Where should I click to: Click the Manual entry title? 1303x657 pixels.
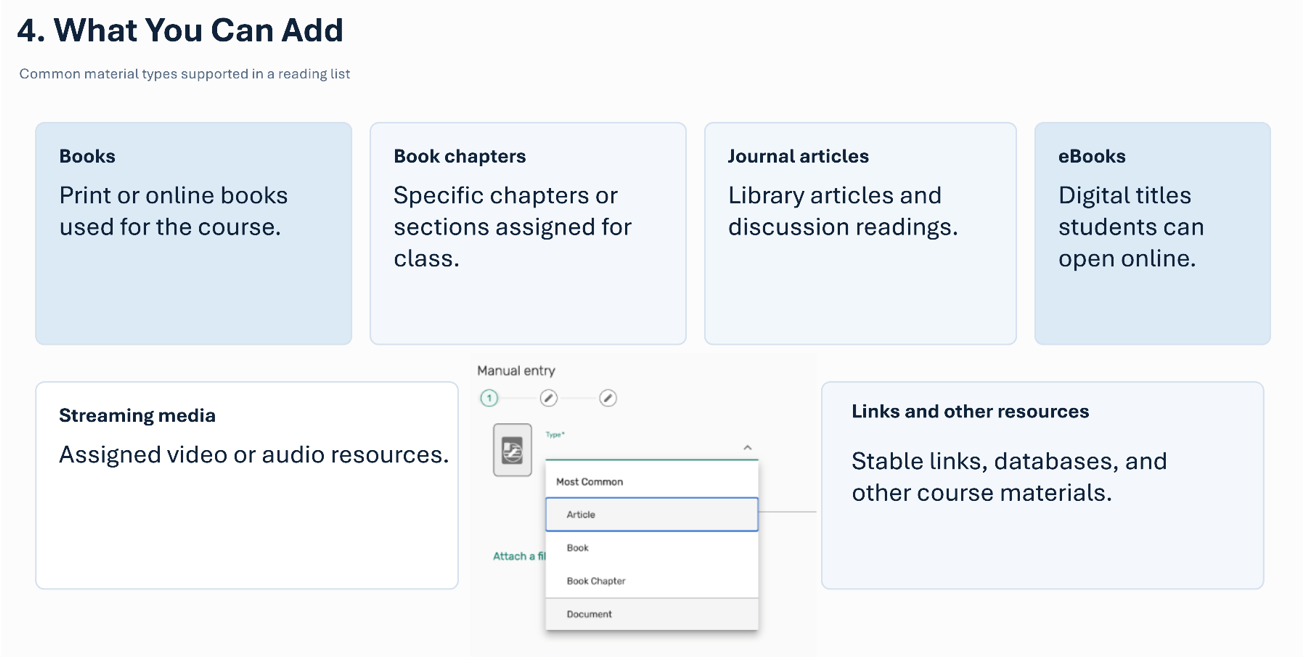click(x=516, y=370)
